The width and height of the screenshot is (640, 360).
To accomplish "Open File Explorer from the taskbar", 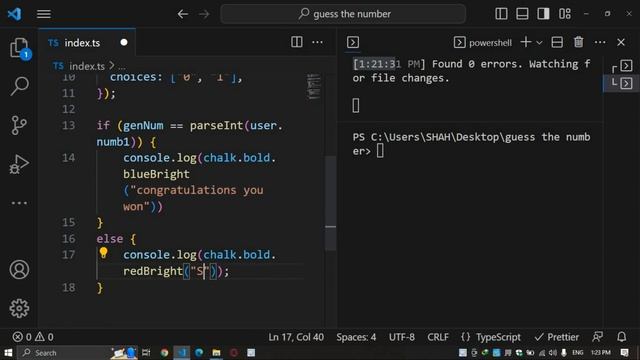I will [216, 353].
